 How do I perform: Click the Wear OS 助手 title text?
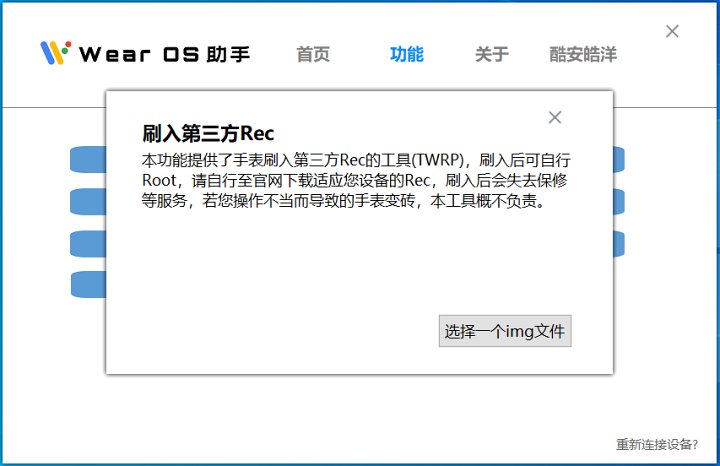(x=164, y=54)
